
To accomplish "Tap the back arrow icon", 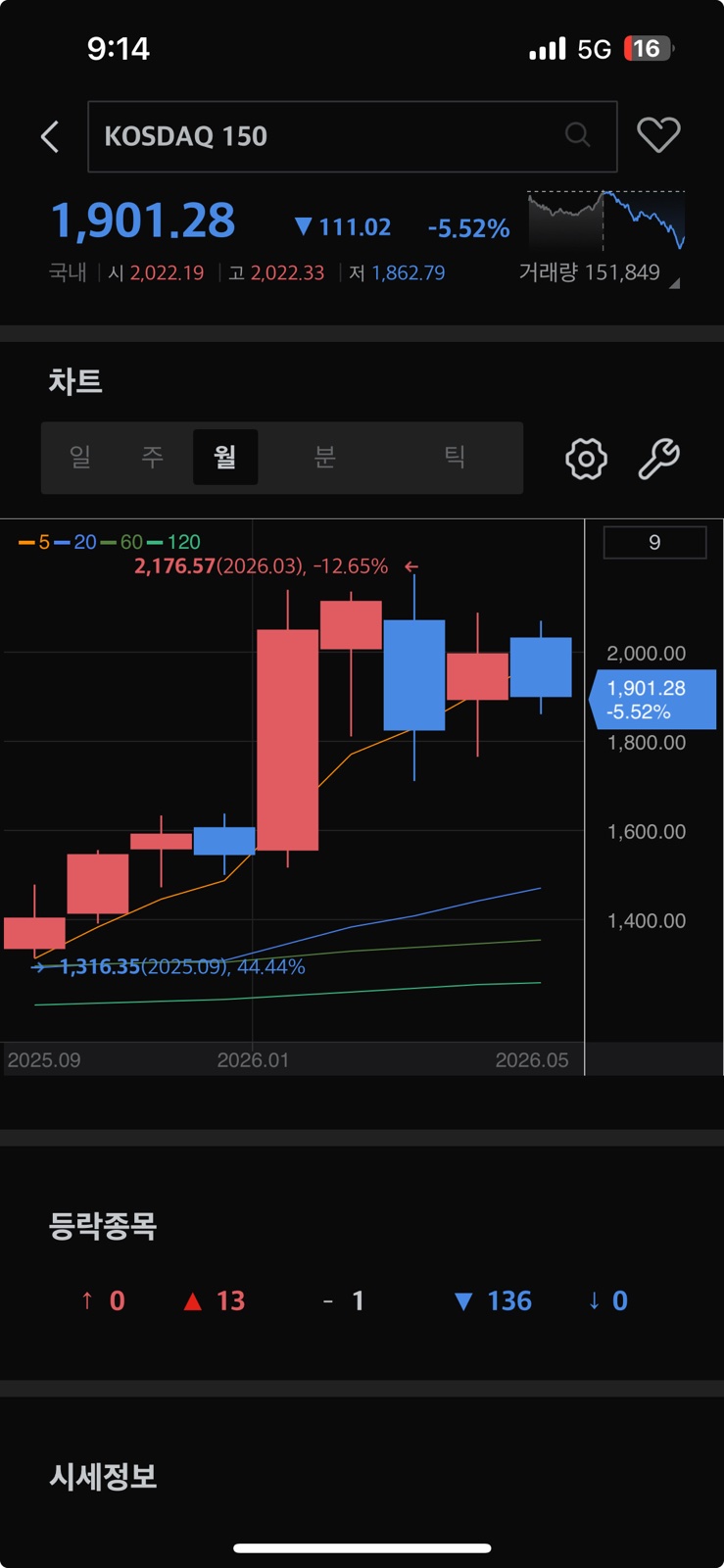I will (x=50, y=136).
